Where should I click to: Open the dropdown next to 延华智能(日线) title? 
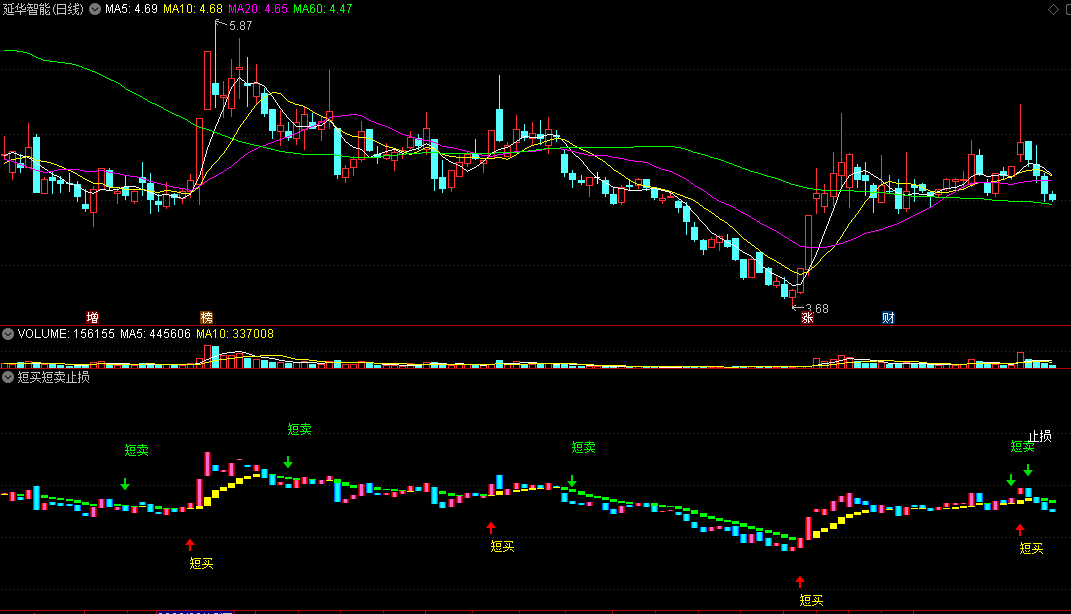(x=95, y=9)
